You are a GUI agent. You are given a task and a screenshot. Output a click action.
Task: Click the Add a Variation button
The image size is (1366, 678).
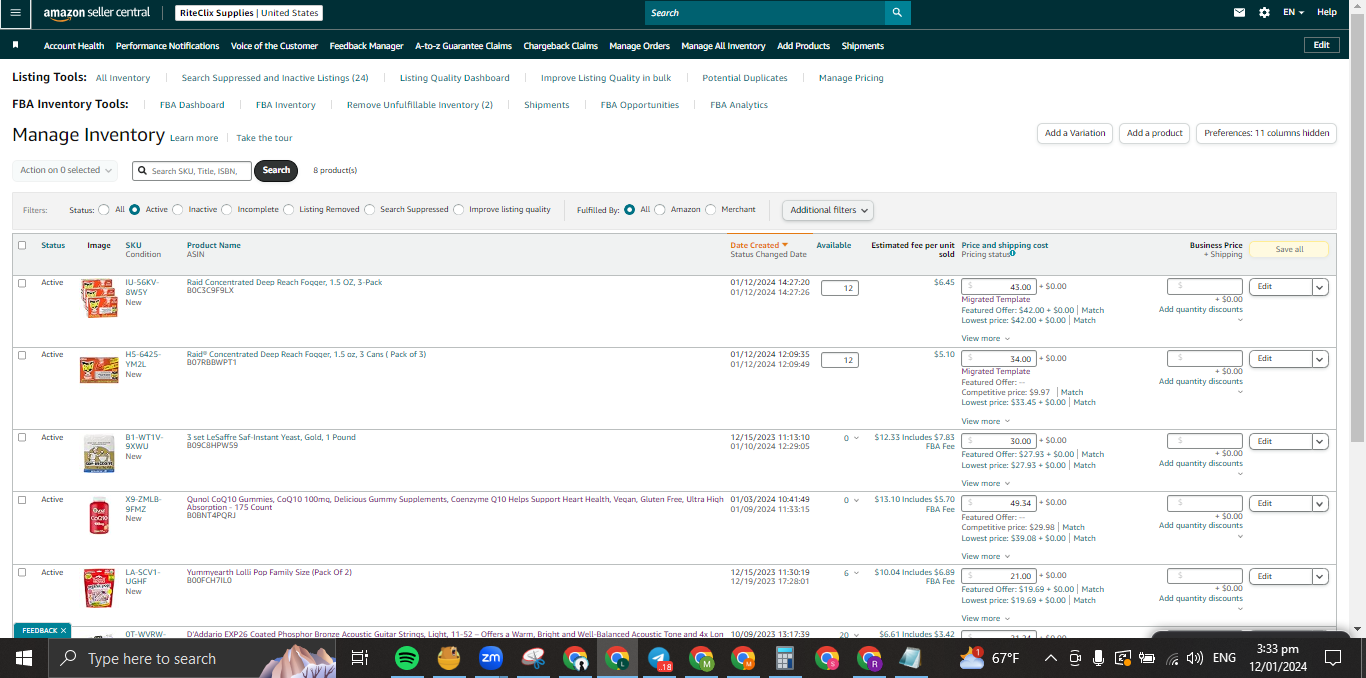click(x=1075, y=133)
